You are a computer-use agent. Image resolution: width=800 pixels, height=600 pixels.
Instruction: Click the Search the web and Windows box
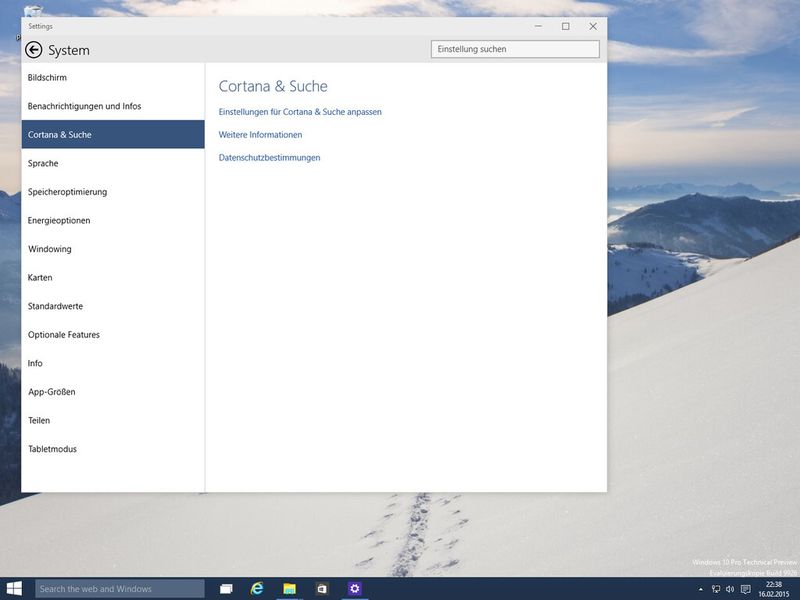tap(119, 589)
